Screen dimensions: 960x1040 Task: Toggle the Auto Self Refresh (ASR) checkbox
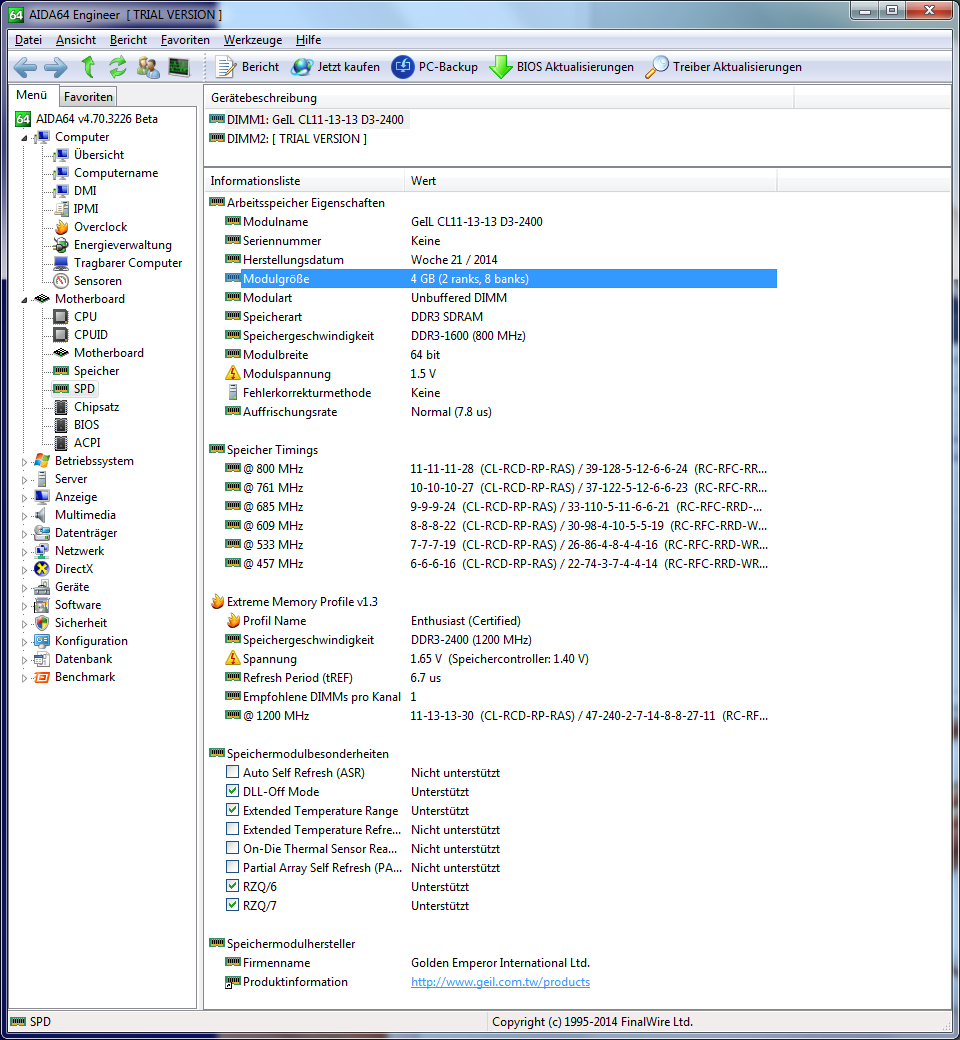click(232, 771)
